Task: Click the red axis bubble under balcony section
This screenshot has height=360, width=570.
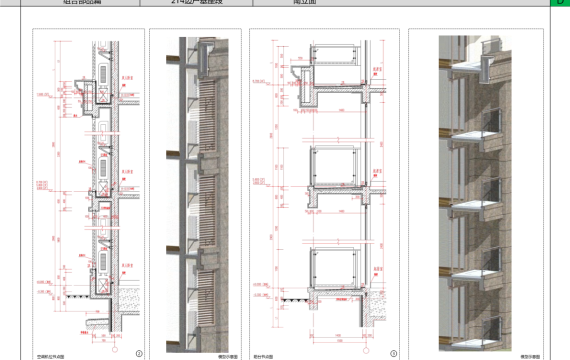Action: coord(366,351)
